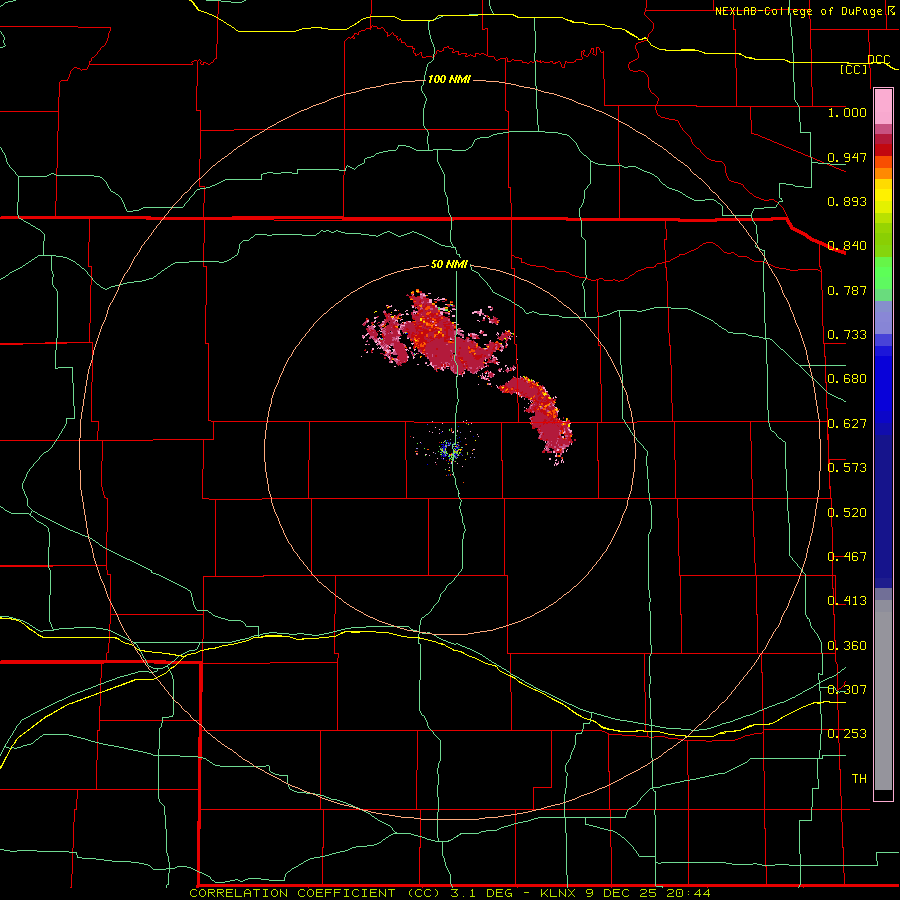The height and width of the screenshot is (900, 900).
Task: Click the 50 NMI range ring label
Action: tap(449, 264)
